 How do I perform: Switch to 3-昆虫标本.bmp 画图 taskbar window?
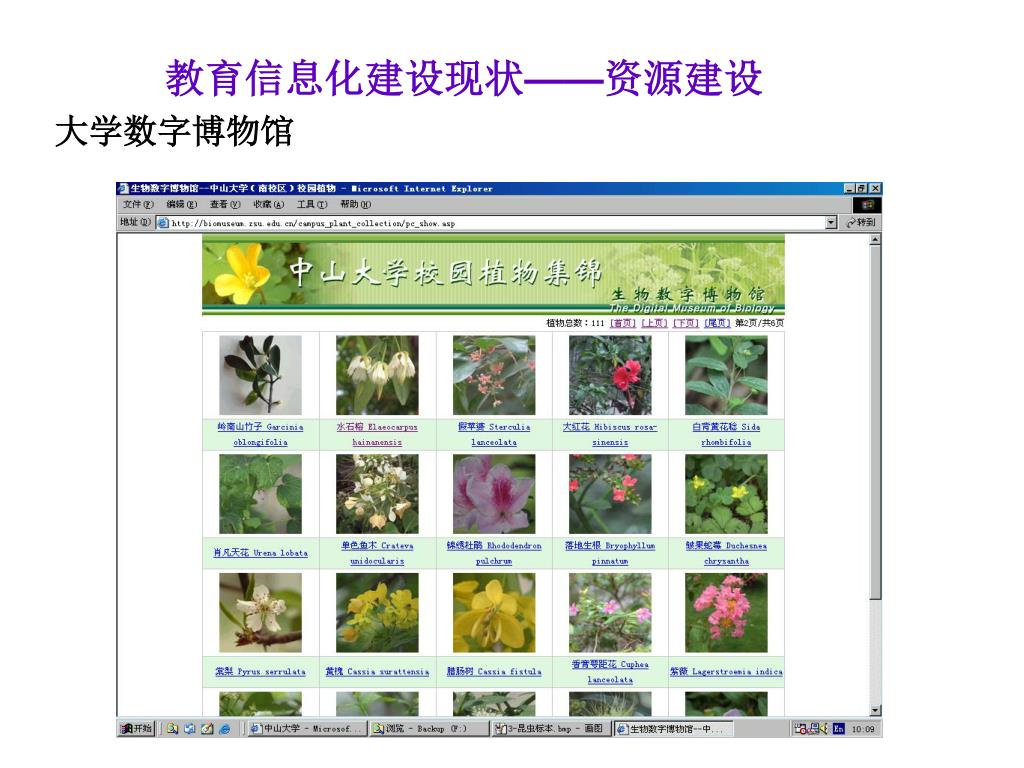coord(552,728)
